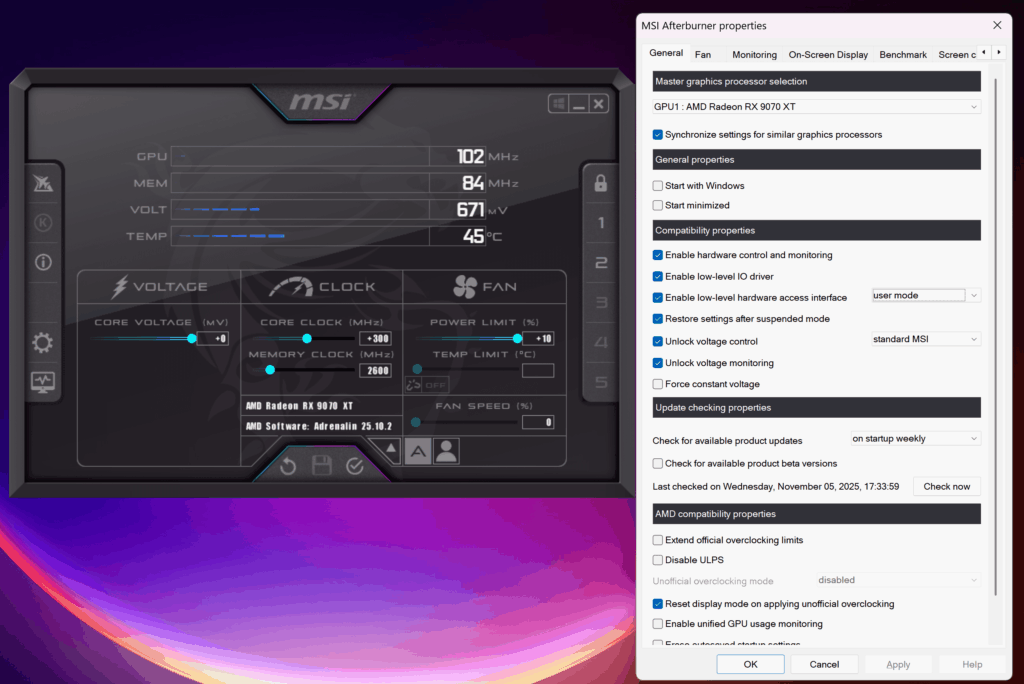Click the OK button
Image resolution: width=1024 pixels, height=684 pixels.
(x=750, y=664)
